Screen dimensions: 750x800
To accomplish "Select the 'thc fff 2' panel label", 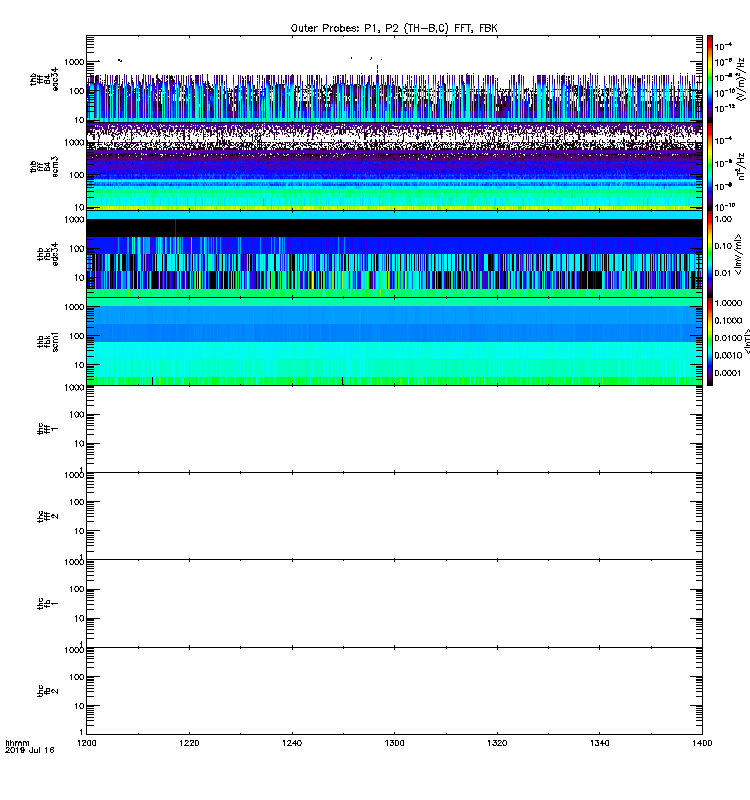I will [x=48, y=516].
